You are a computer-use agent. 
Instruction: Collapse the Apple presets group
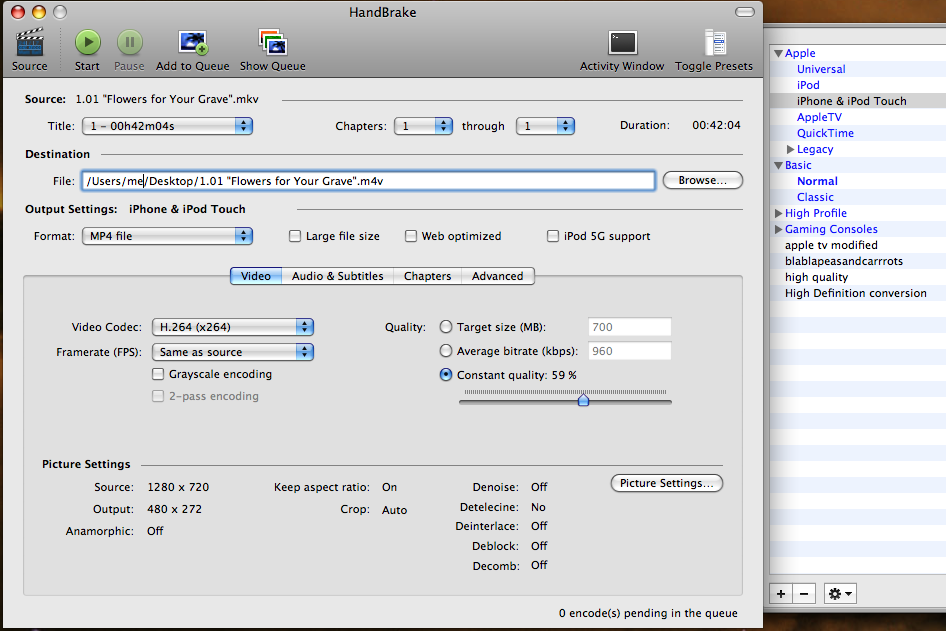(x=779, y=53)
